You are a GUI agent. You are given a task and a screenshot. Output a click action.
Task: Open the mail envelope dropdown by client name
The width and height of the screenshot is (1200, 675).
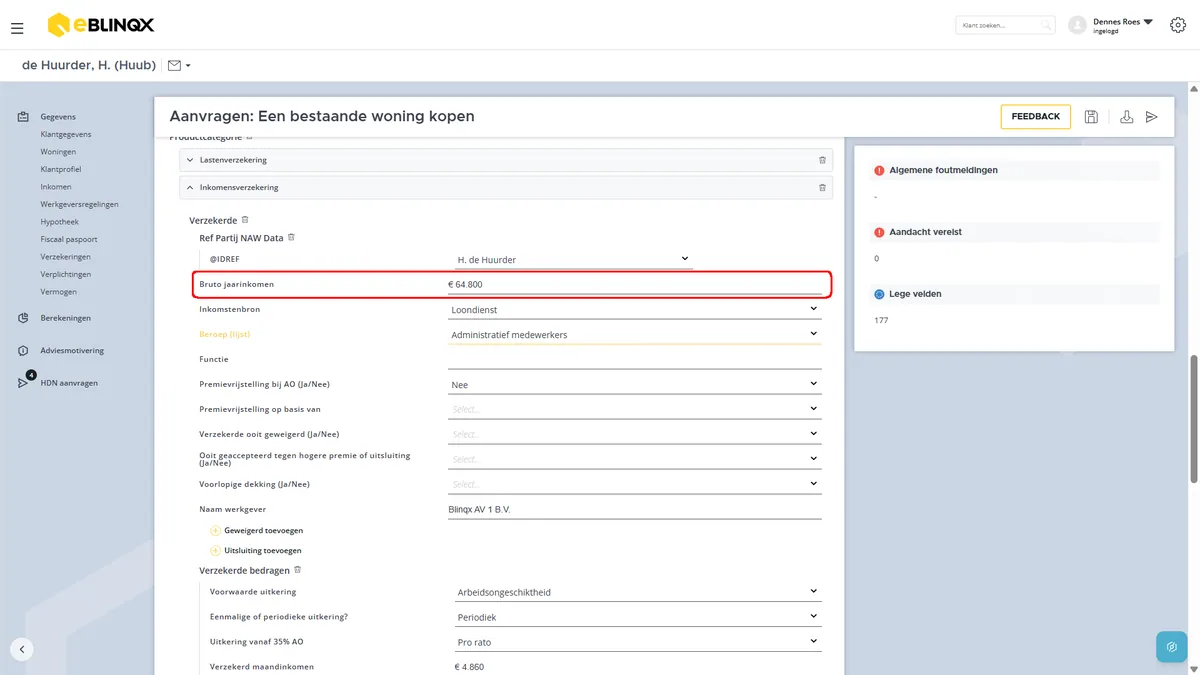tap(179, 66)
